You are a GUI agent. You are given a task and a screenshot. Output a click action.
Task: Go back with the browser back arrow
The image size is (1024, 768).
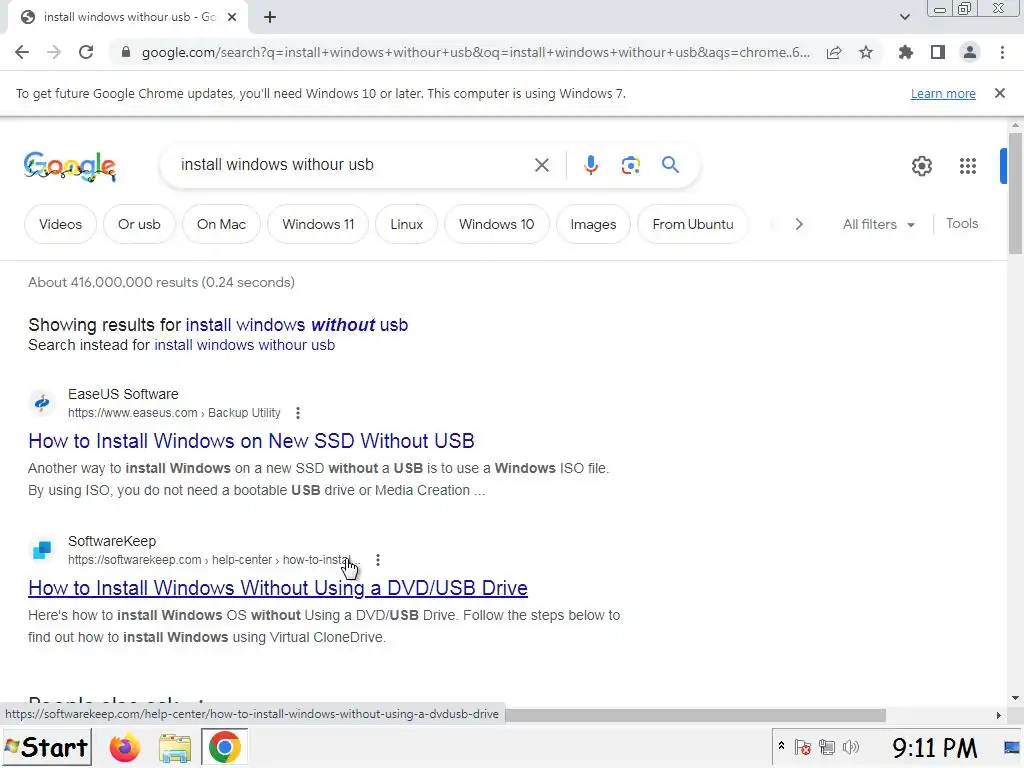click(22, 52)
